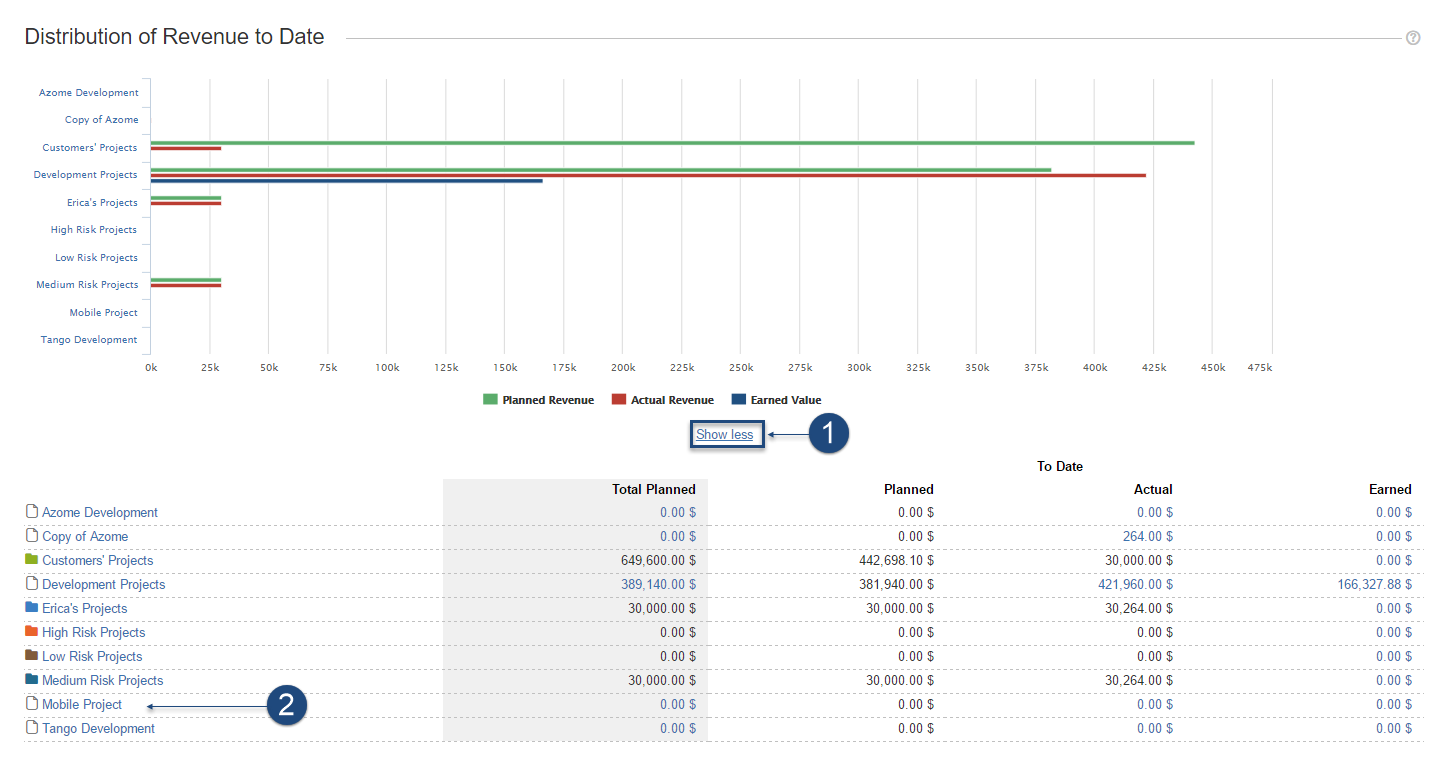Click the help question mark icon
This screenshot has width=1444, height=769.
pos(1413,38)
